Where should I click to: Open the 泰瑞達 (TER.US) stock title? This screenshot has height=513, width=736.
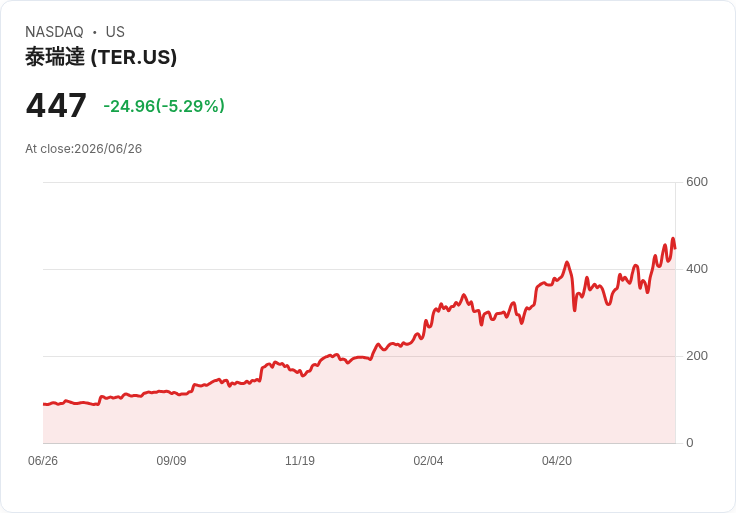tap(101, 57)
